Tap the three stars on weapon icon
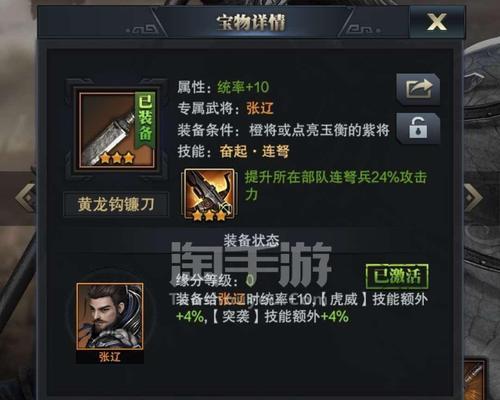The height and width of the screenshot is (400, 500). [x=117, y=158]
